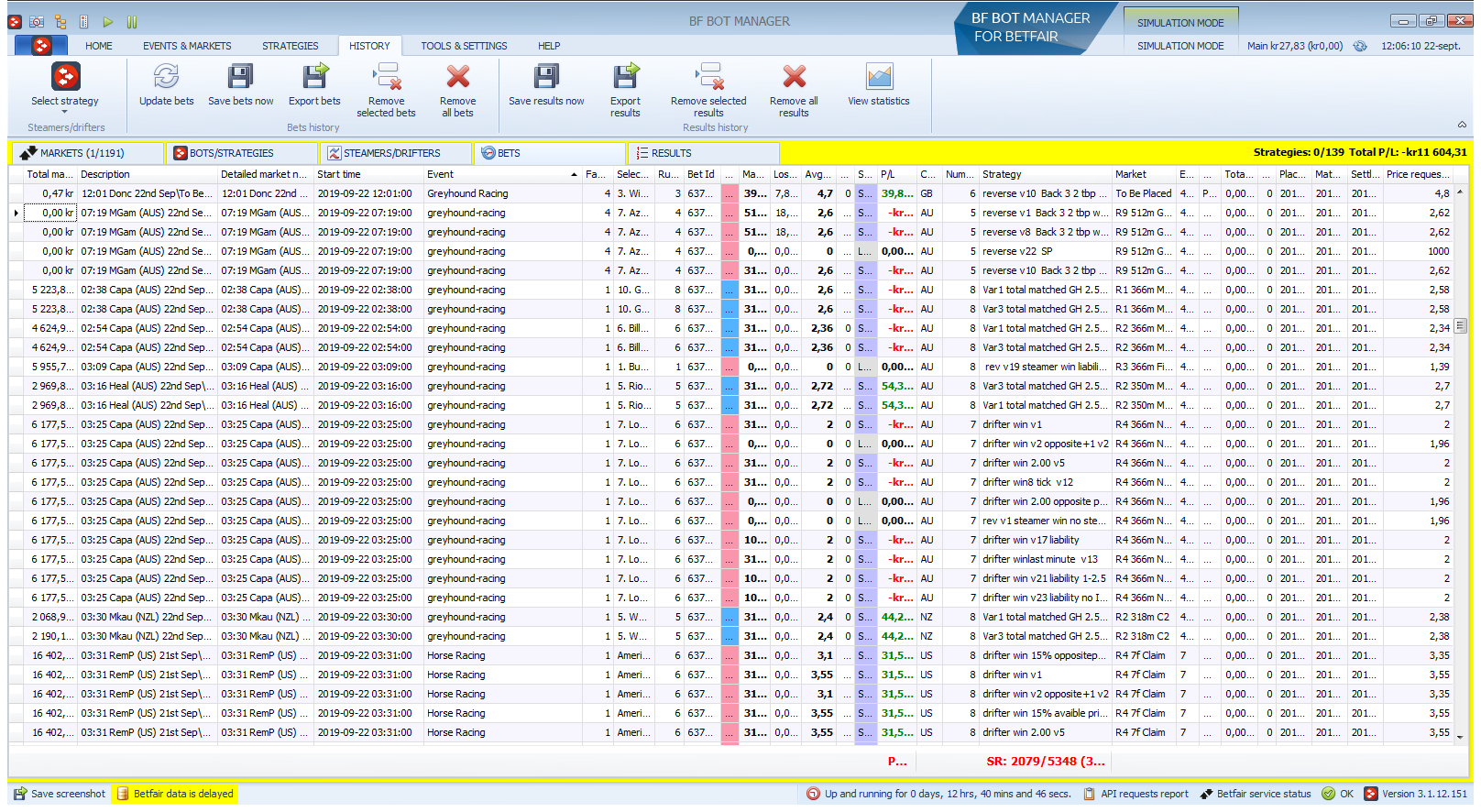Refresh account balance with refresh icon

(1360, 46)
